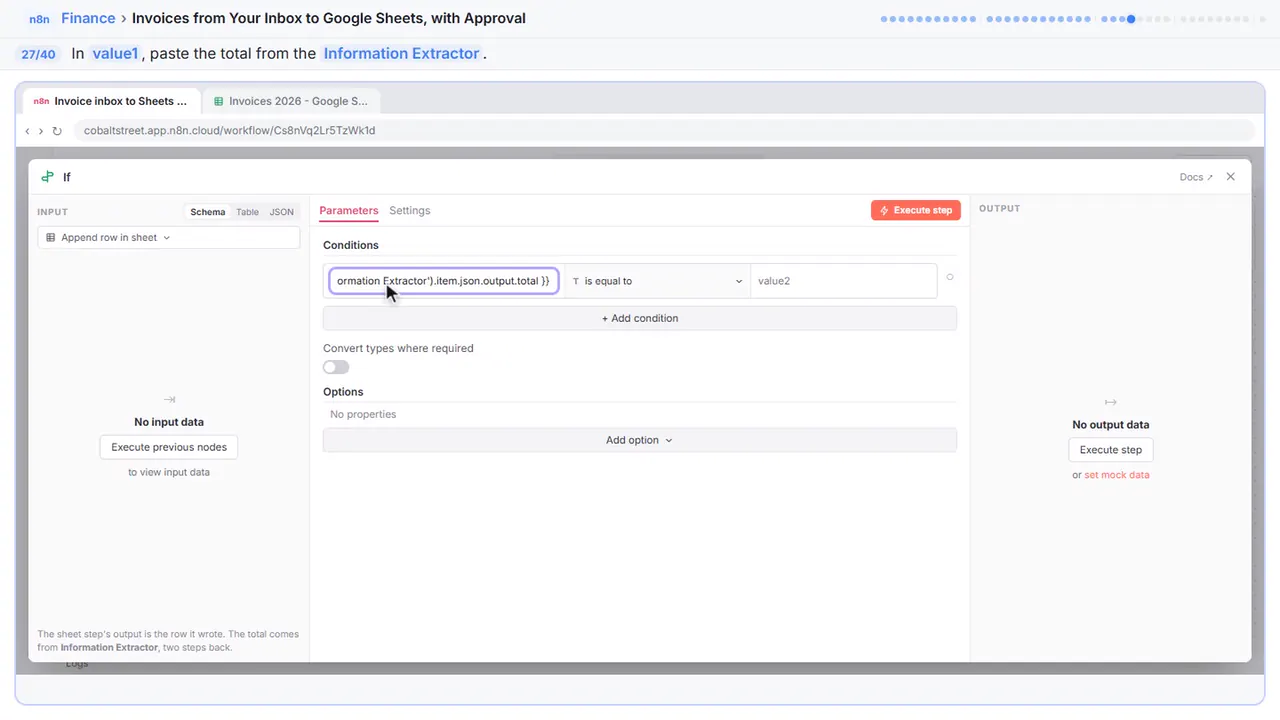Select the Parameters tab
The width and height of the screenshot is (1280, 720).
pyautogui.click(x=349, y=211)
